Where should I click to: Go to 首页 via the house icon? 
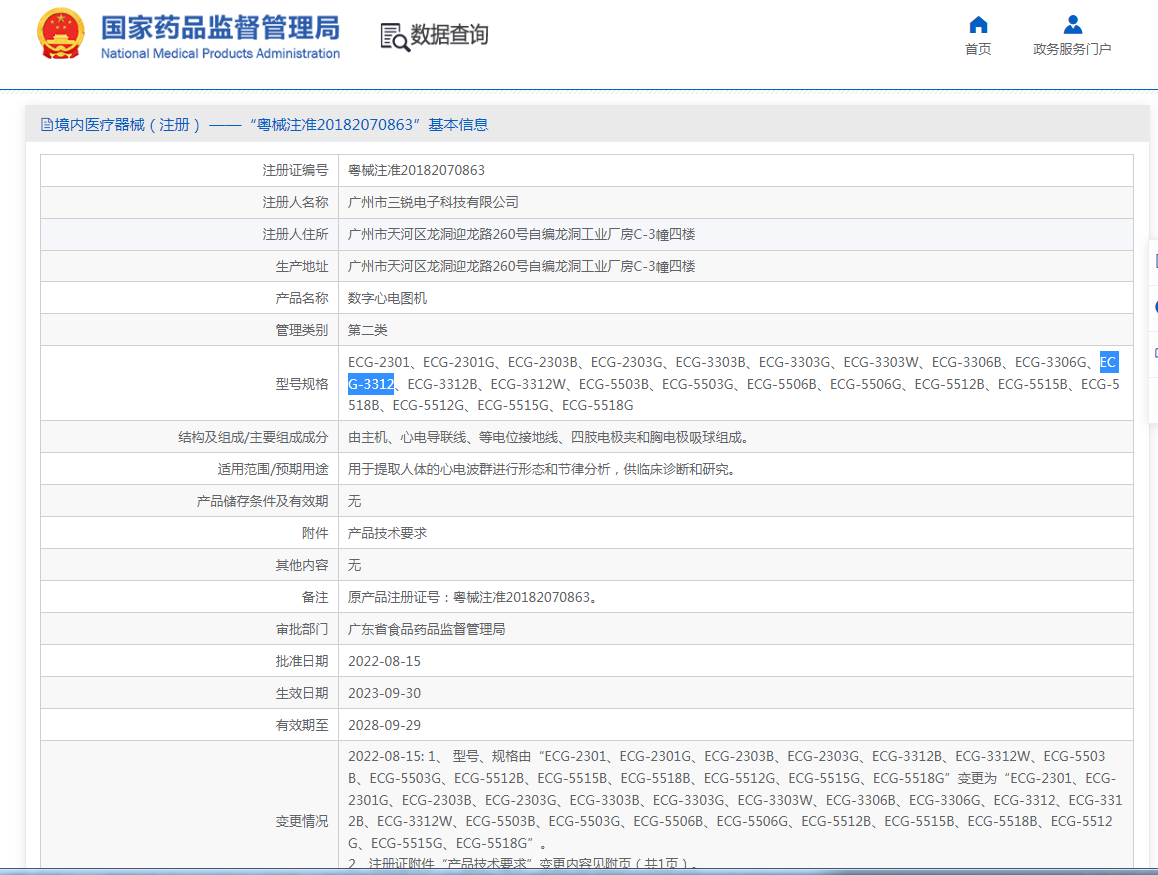pos(978,25)
